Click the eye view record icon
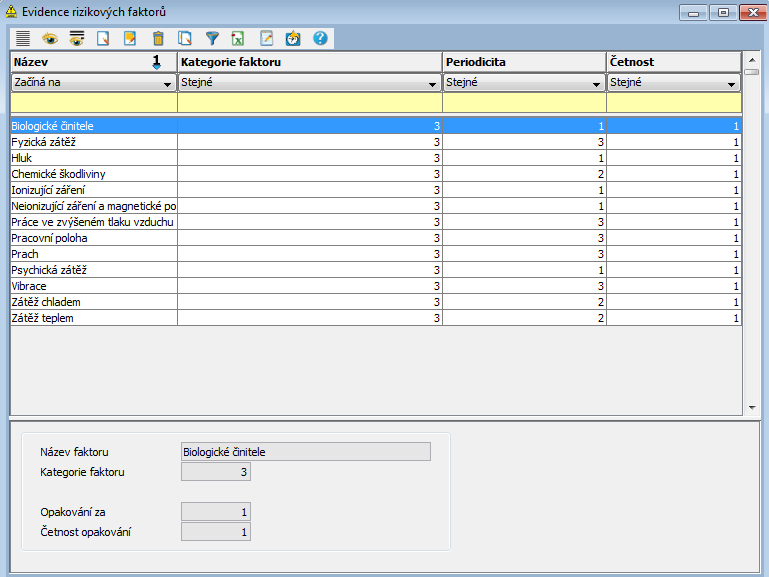769x577 pixels. point(50,38)
